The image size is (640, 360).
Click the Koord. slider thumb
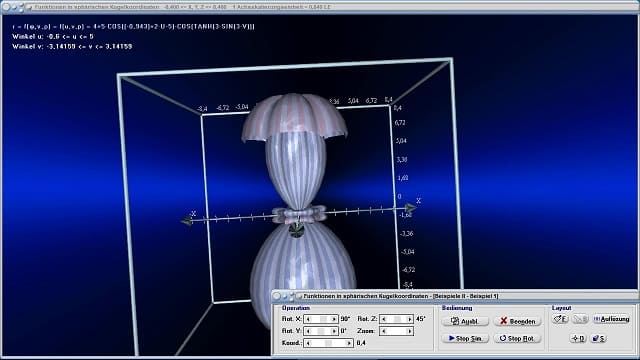pos(329,343)
